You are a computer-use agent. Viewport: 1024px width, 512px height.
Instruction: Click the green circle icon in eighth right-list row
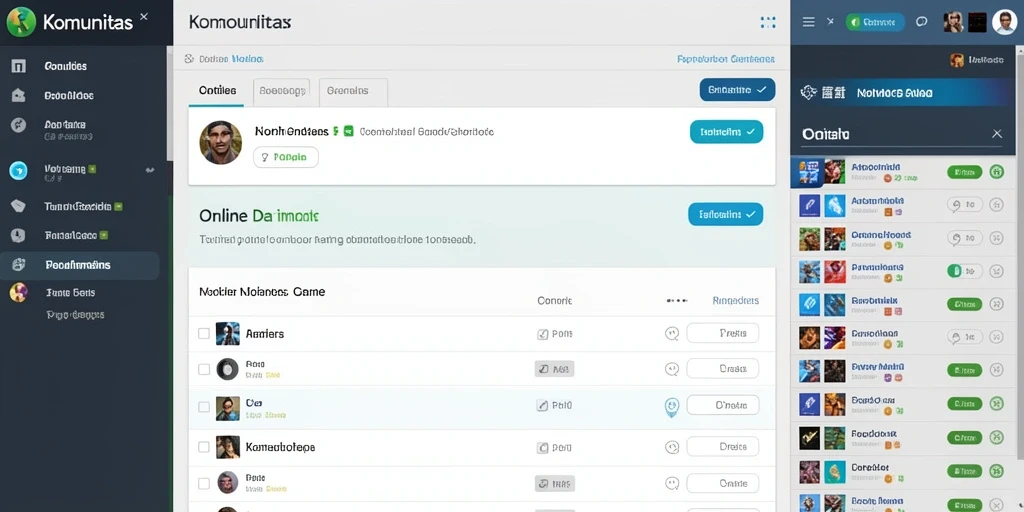[x=996, y=404]
